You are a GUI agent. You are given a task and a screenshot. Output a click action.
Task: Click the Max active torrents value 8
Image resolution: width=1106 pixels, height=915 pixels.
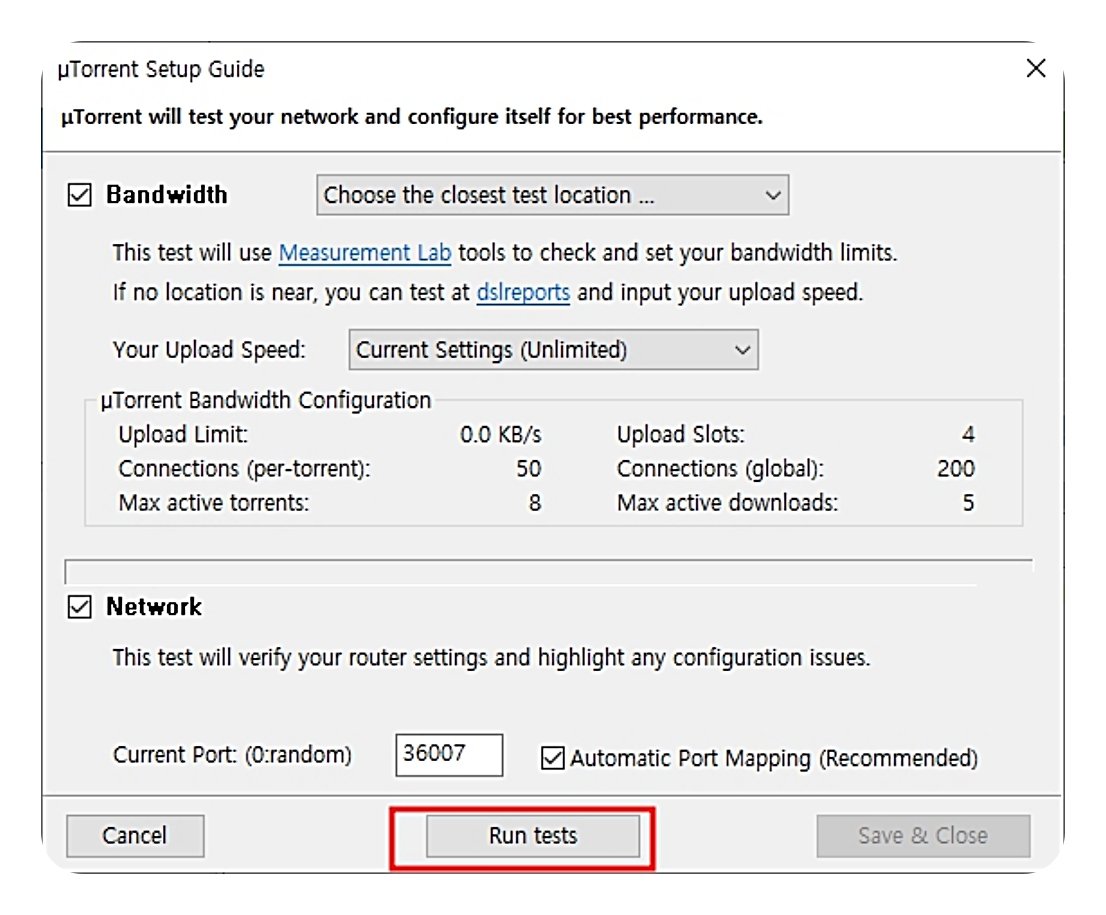point(535,503)
